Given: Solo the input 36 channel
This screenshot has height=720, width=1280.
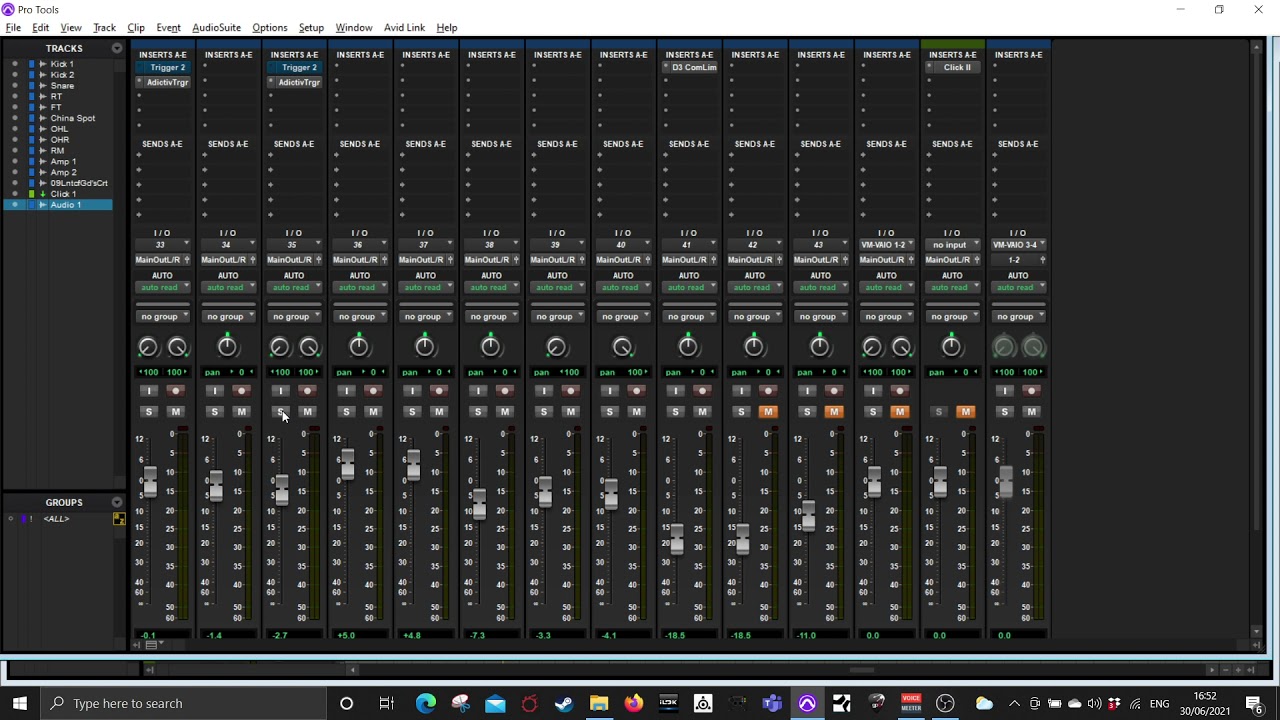Looking at the screenshot, I should (x=346, y=412).
